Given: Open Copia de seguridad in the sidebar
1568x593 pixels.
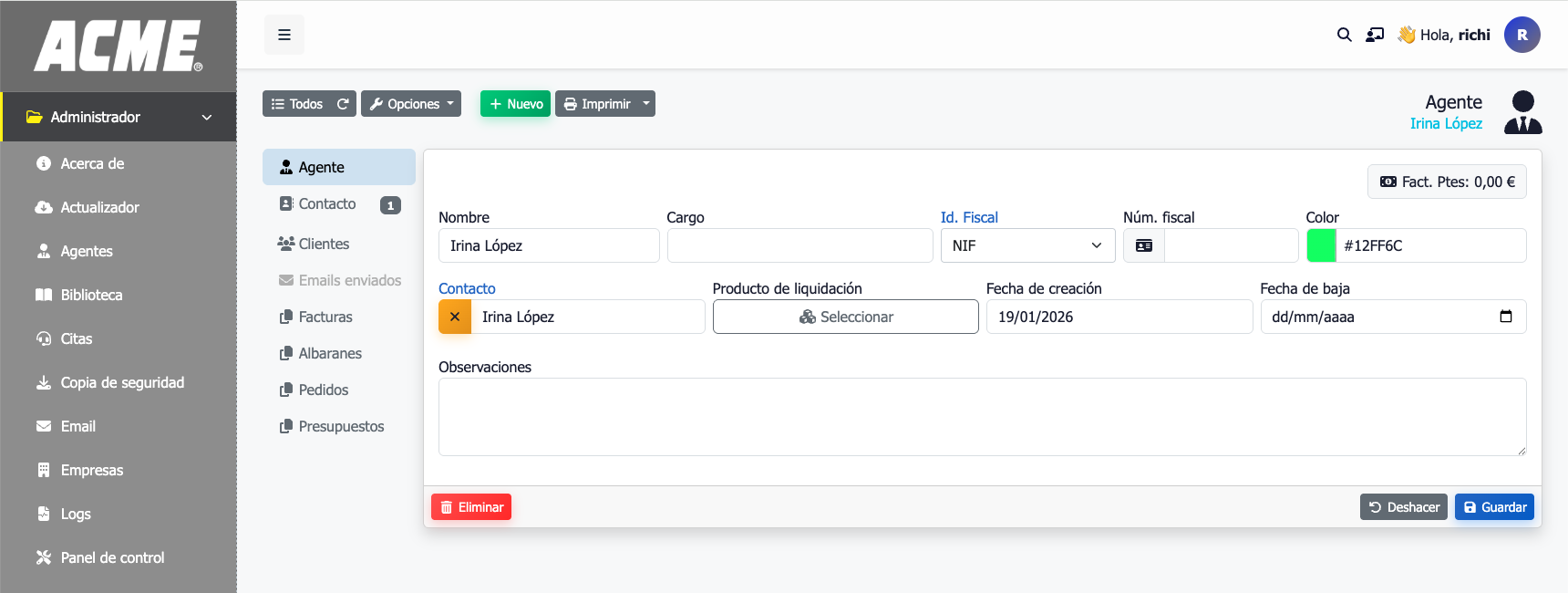Looking at the screenshot, I should 122,382.
